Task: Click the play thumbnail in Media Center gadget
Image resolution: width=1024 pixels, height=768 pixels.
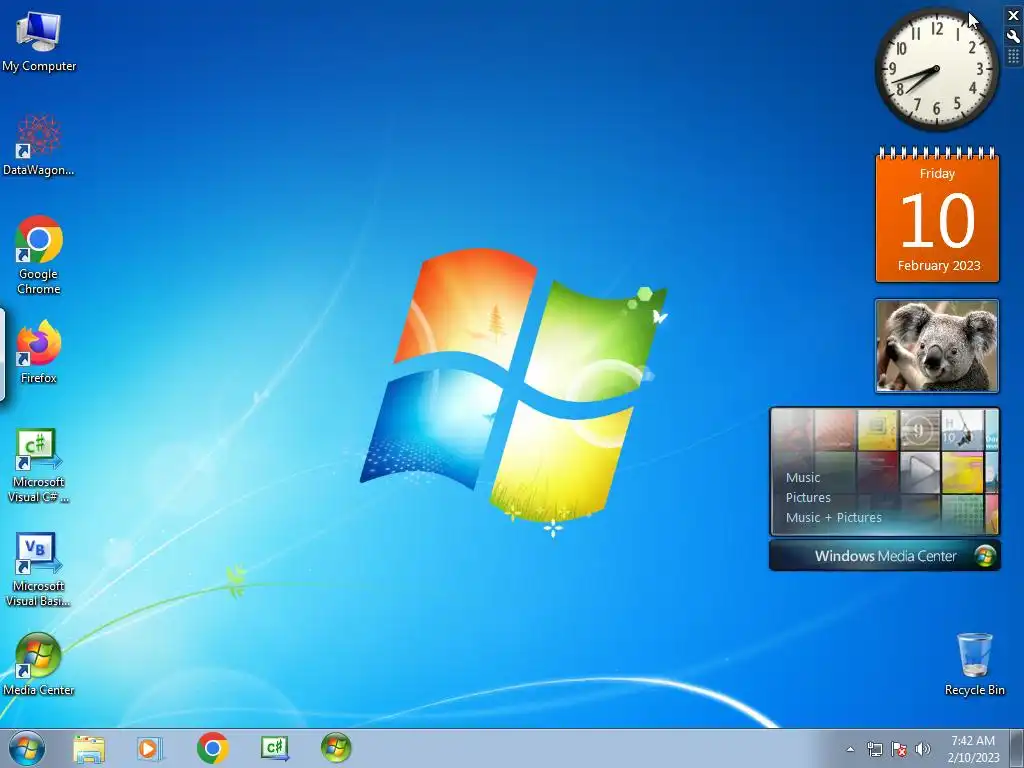Action: (x=920, y=472)
